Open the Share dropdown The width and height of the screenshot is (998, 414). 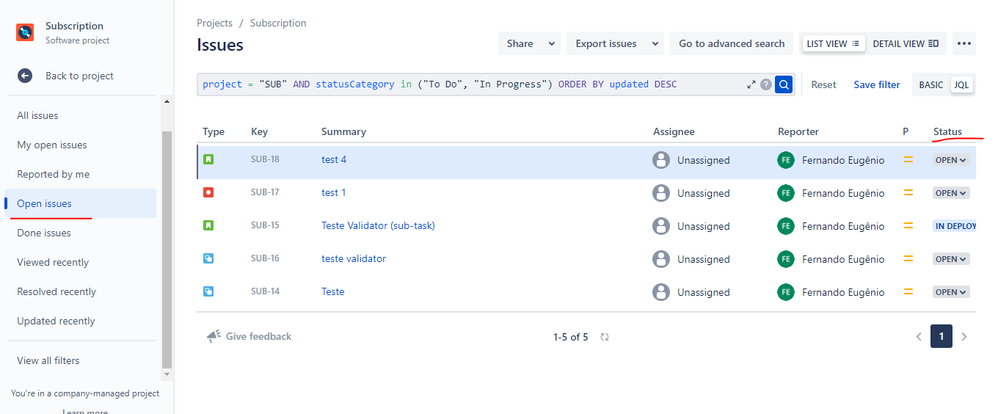[x=530, y=44]
